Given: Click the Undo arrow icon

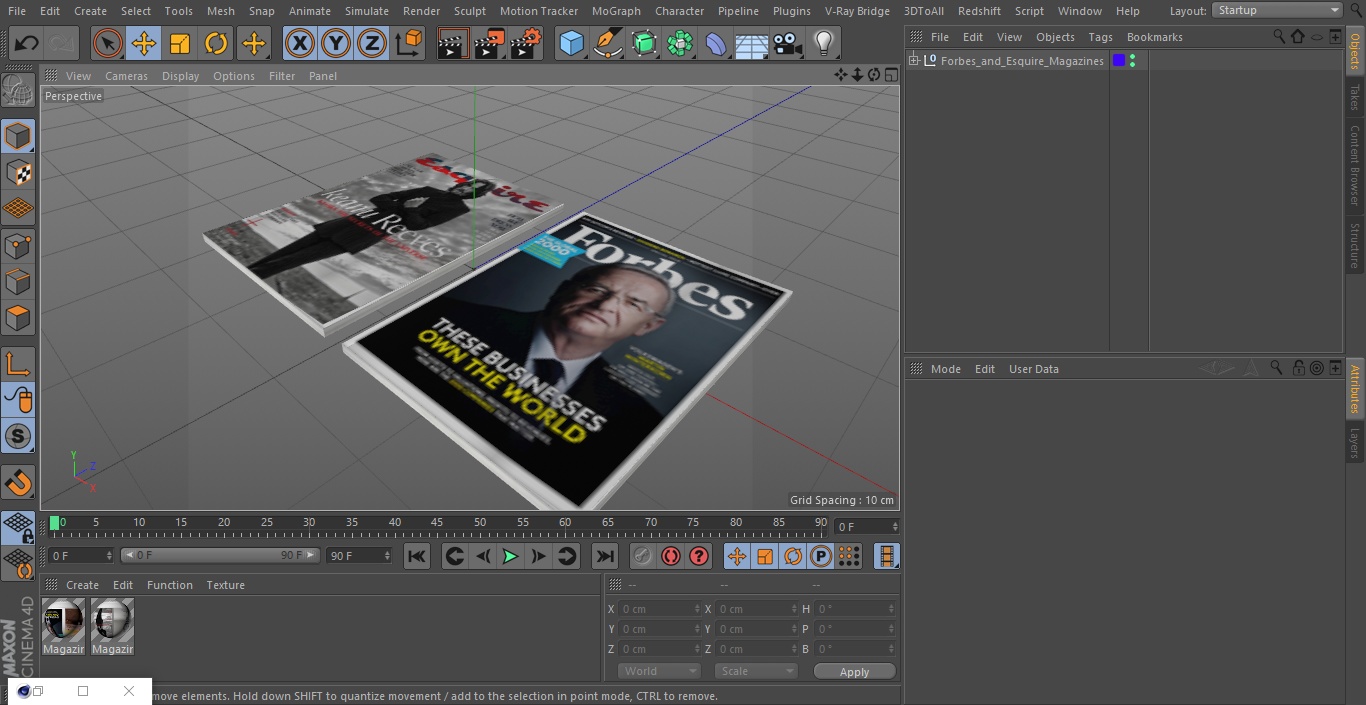Looking at the screenshot, I should pyautogui.click(x=27, y=44).
